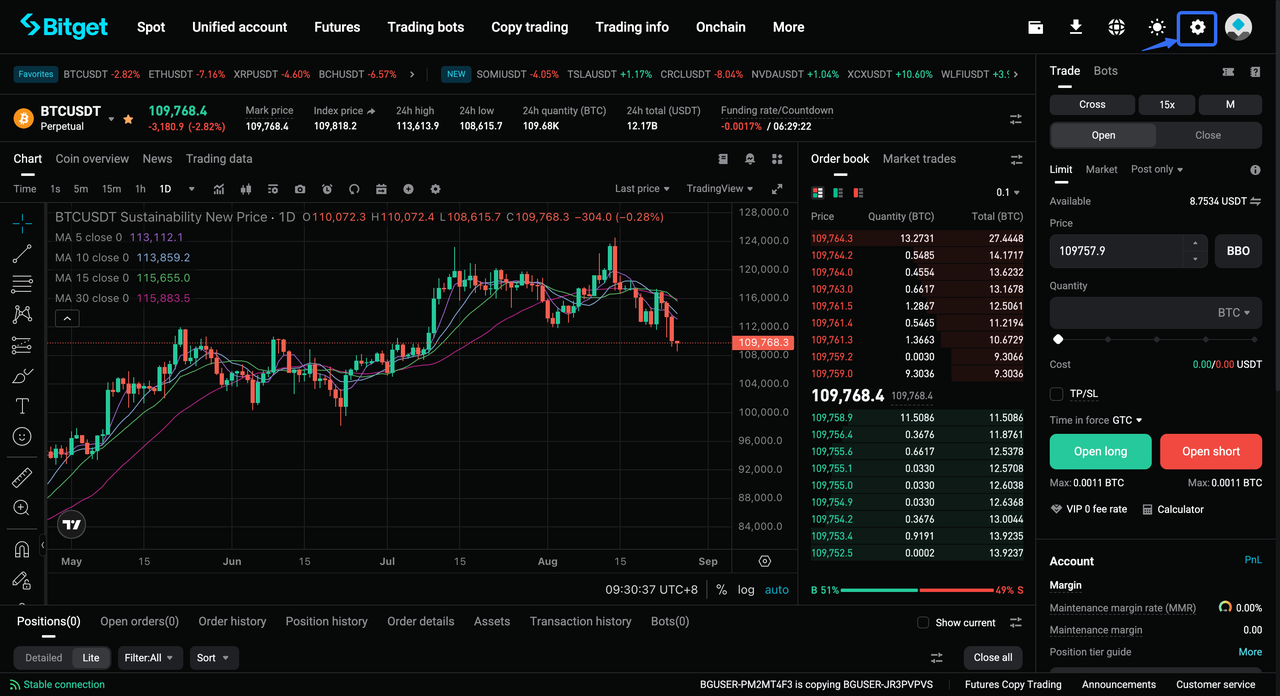Click the Open short button
1280x696 pixels.
(1211, 452)
